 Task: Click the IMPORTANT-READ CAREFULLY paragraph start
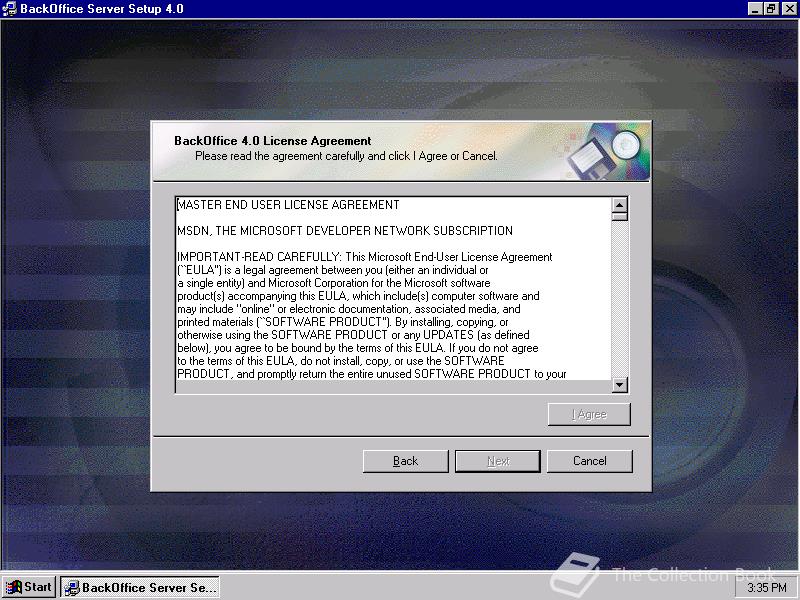point(364,257)
